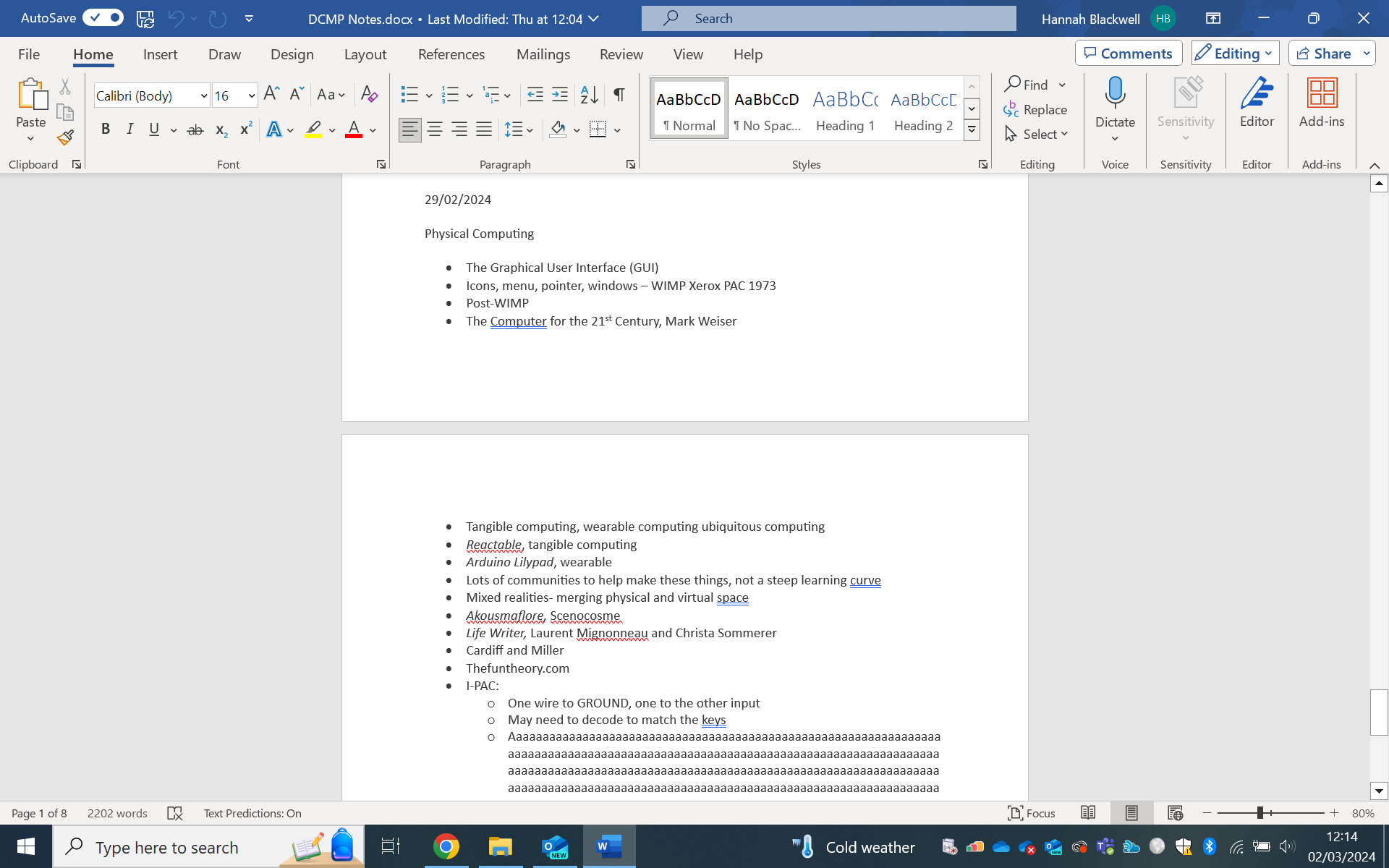Switch to the Design tab
Image resolution: width=1389 pixels, height=868 pixels.
292,54
